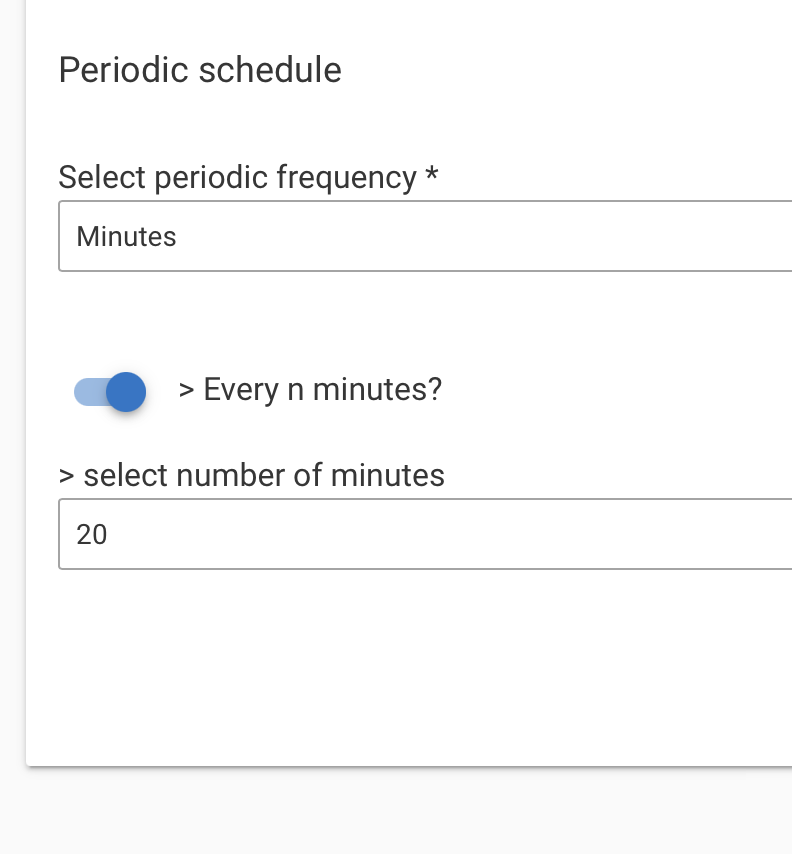
Task: Click the 'Periodic schedule' heading
Action: coord(200,70)
